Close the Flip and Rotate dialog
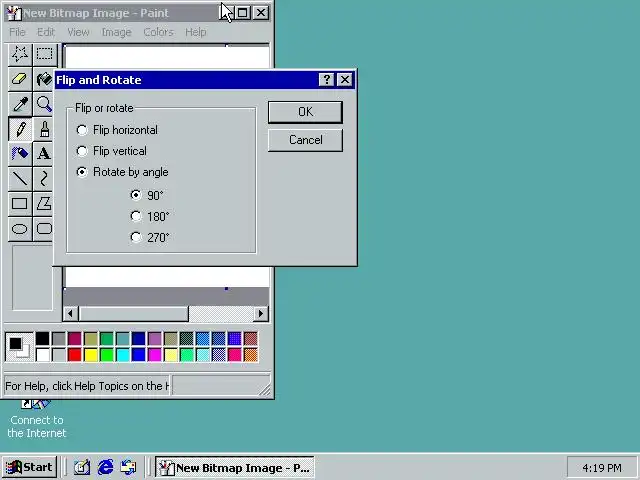The height and width of the screenshot is (480, 640). coord(345,80)
